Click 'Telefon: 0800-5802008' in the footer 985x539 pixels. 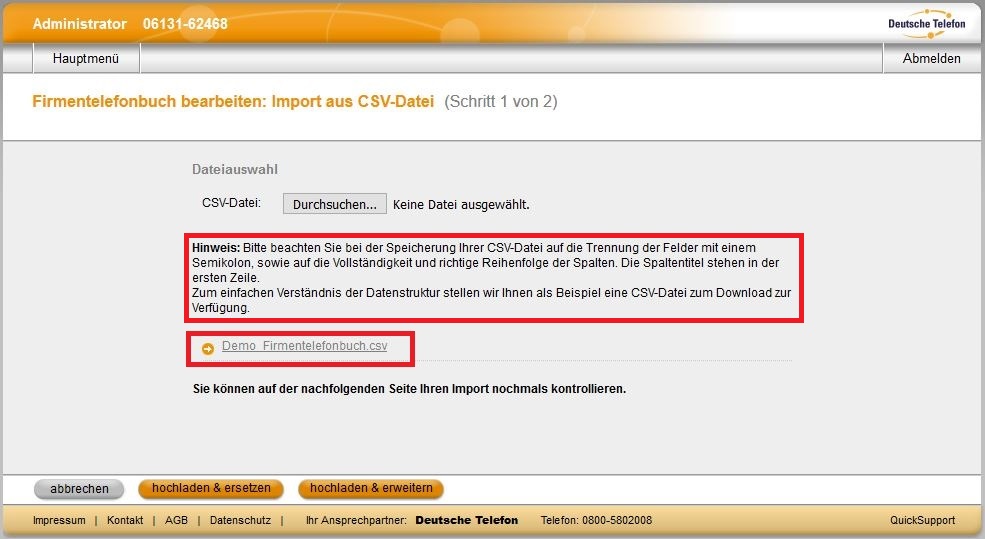[x=596, y=520]
